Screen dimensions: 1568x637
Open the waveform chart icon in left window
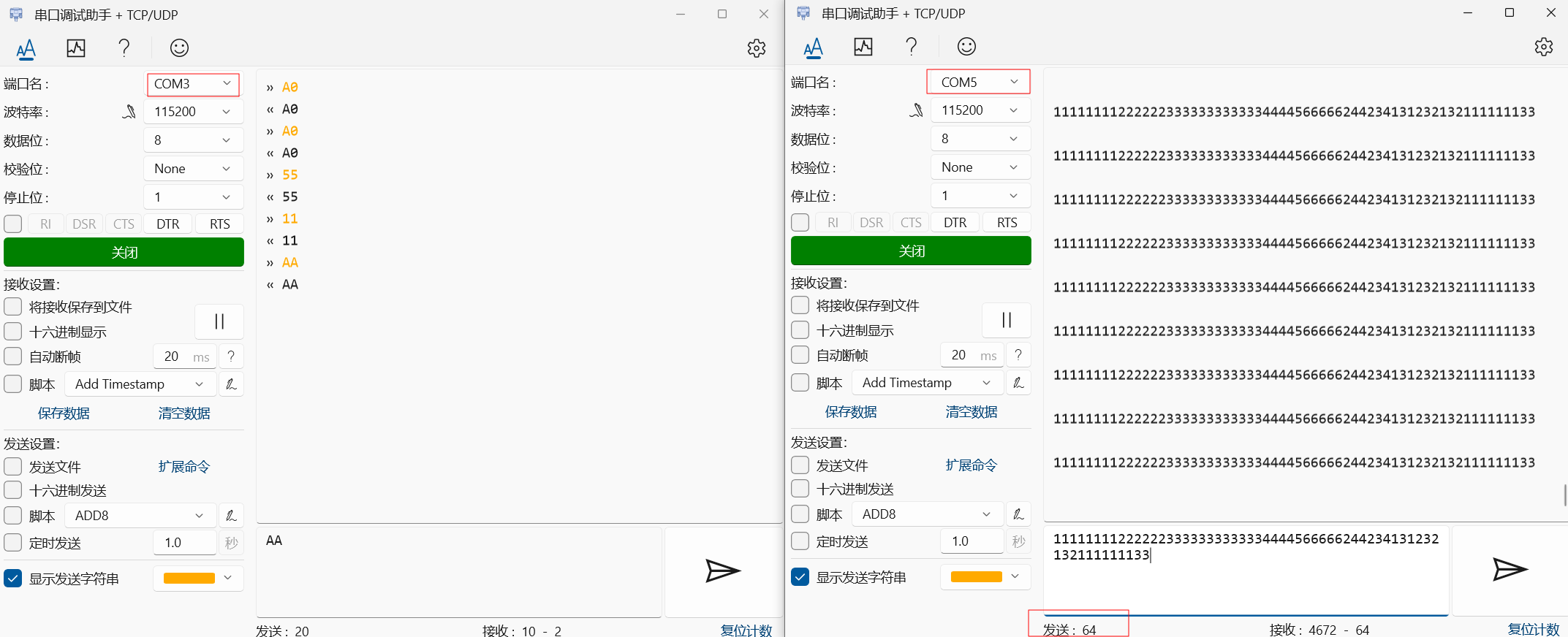76,48
